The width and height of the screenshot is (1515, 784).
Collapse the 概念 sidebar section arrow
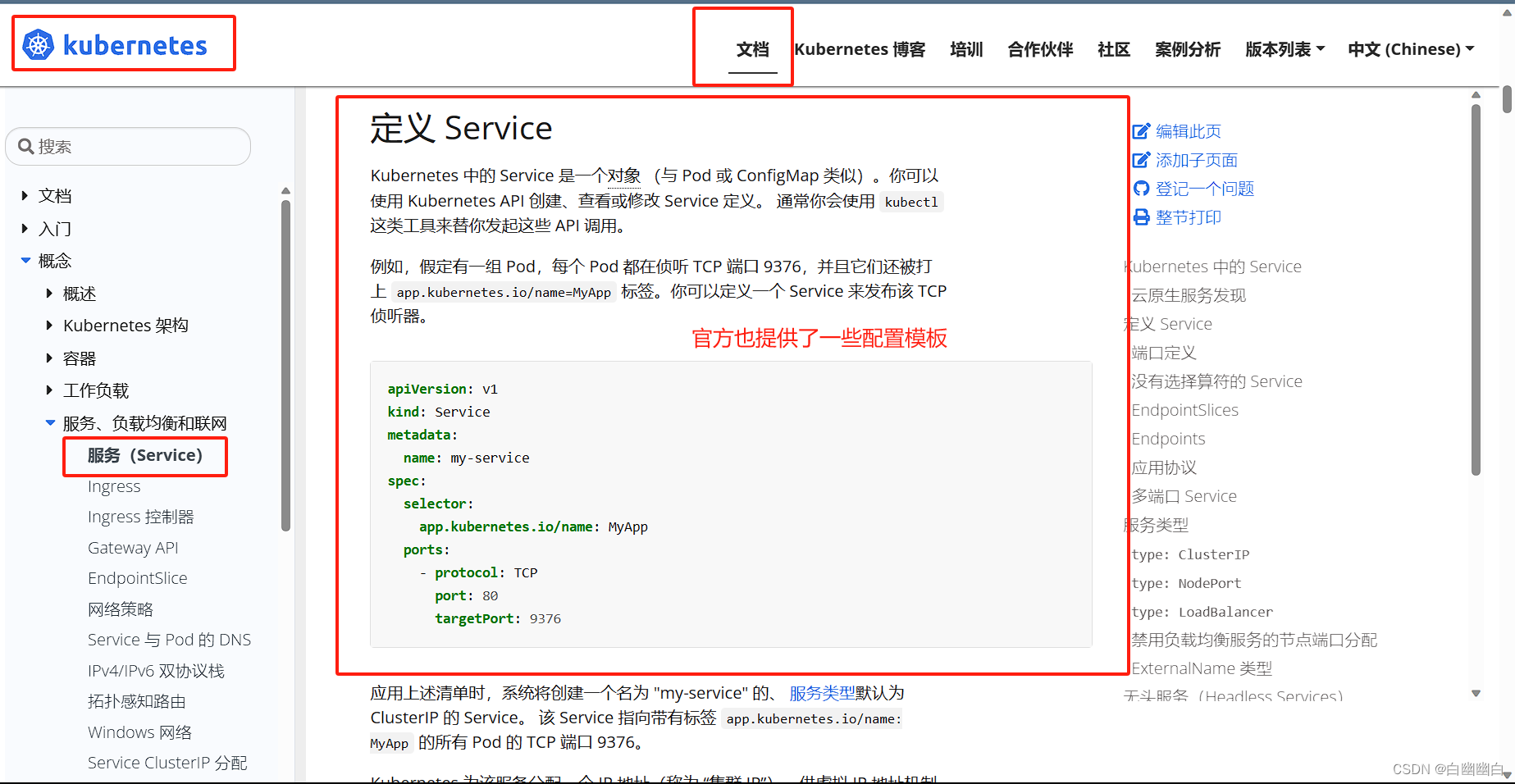(25, 260)
